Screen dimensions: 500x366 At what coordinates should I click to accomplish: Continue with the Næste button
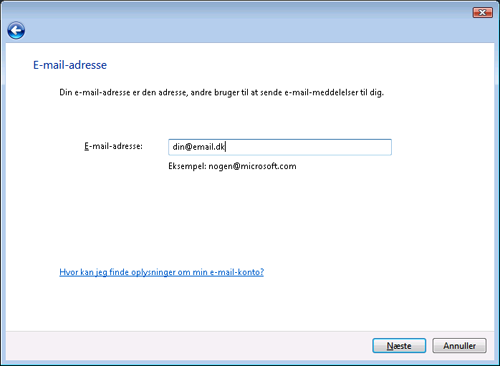399,346
